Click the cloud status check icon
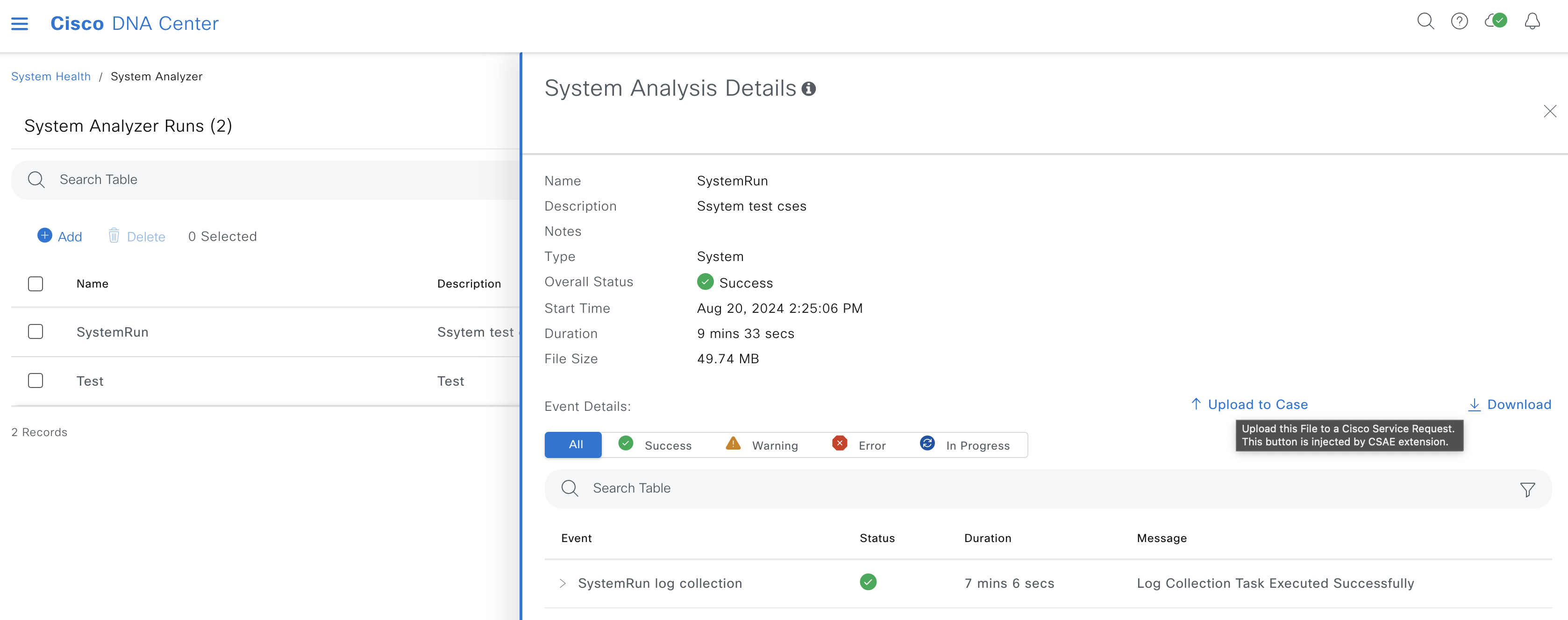This screenshot has width=1568, height=620. point(1496,21)
